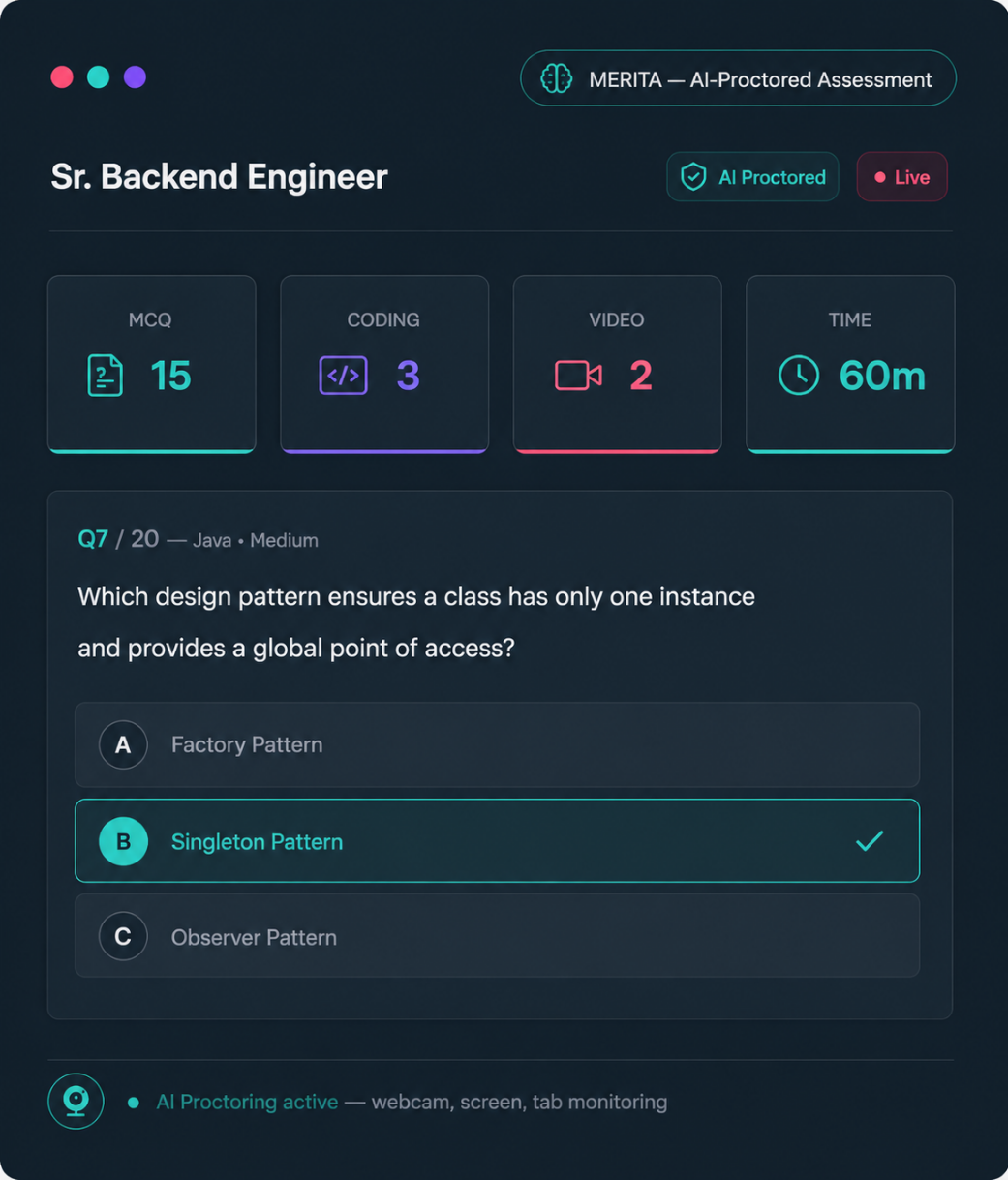Open the TIME card
1008x1180 pixels.
coord(850,364)
